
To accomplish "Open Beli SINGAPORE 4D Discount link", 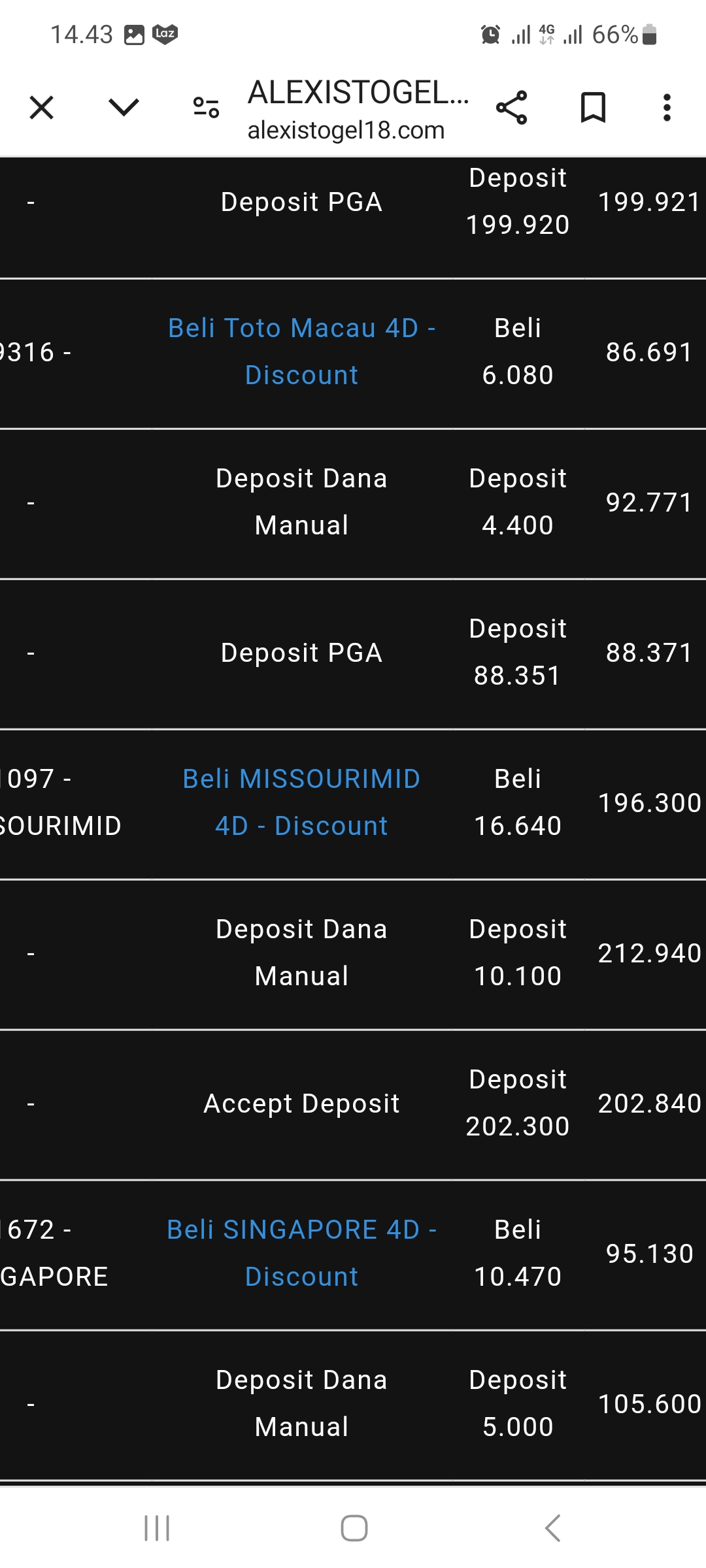I will click(x=301, y=1253).
